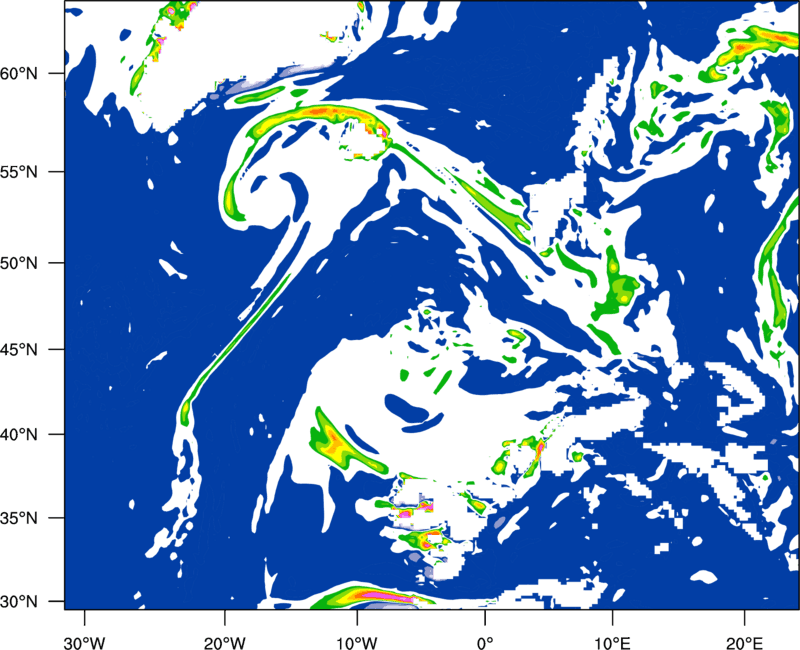Click the 55°N latitude label
The image size is (800, 650).
point(19,172)
